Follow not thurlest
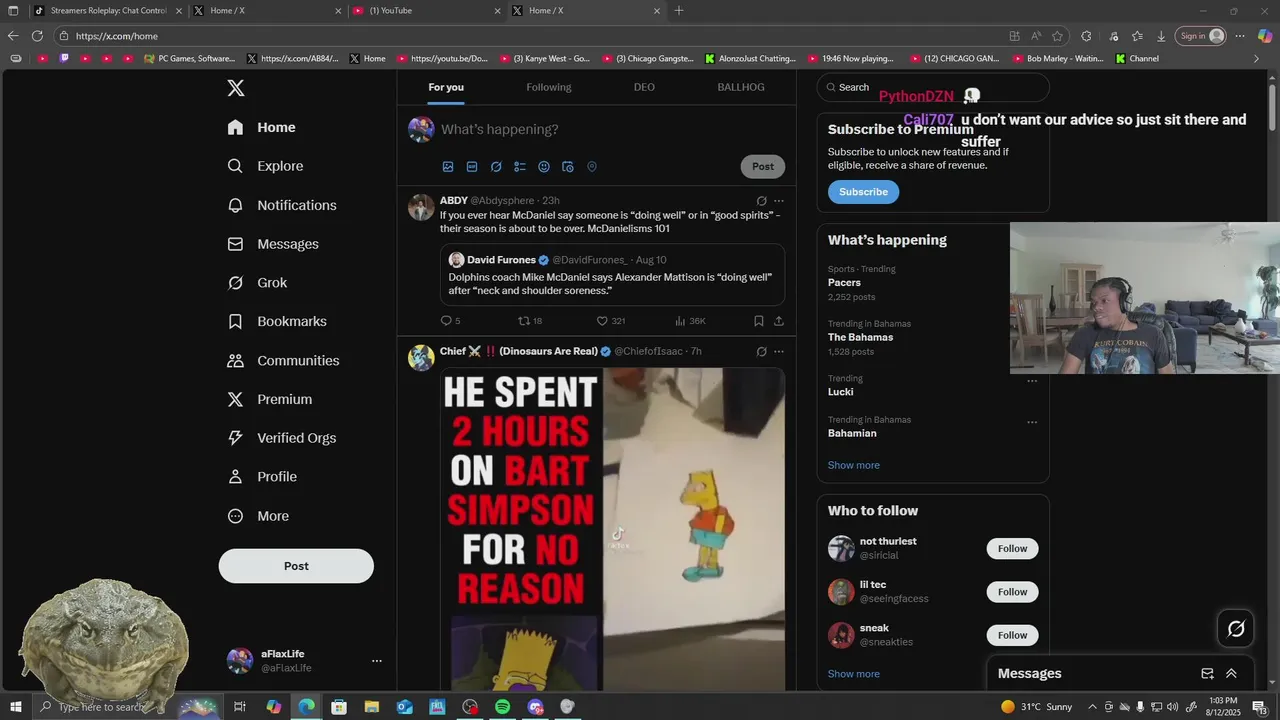The width and height of the screenshot is (1280, 720). pyautogui.click(x=1012, y=549)
